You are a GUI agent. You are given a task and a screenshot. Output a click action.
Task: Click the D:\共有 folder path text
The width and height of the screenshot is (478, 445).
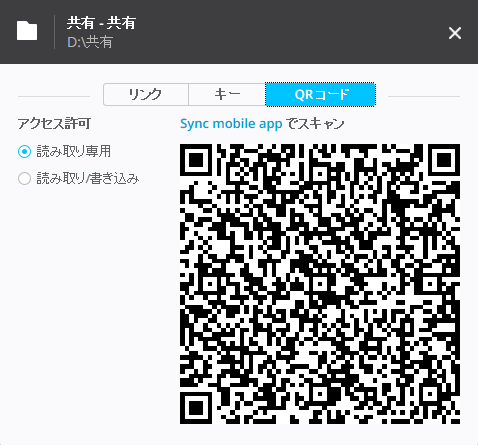click(90, 42)
